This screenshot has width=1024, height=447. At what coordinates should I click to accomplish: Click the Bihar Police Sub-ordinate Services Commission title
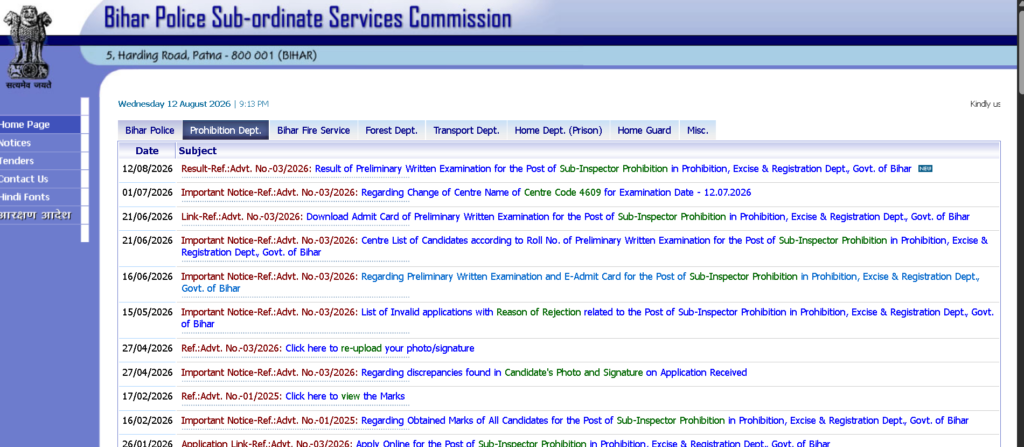(307, 18)
